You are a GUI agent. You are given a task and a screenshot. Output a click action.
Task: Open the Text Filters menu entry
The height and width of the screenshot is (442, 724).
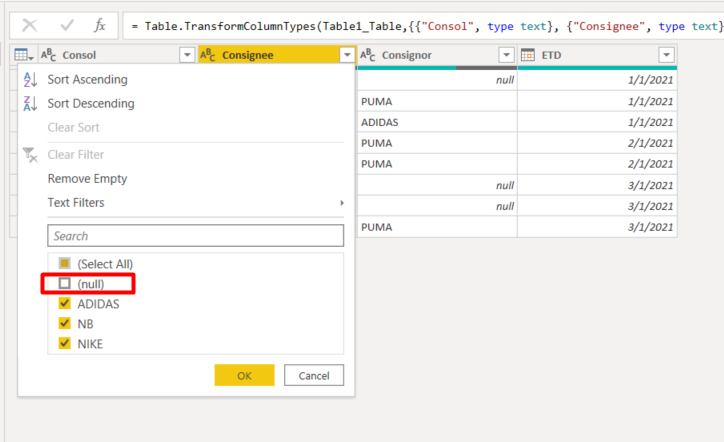76,203
